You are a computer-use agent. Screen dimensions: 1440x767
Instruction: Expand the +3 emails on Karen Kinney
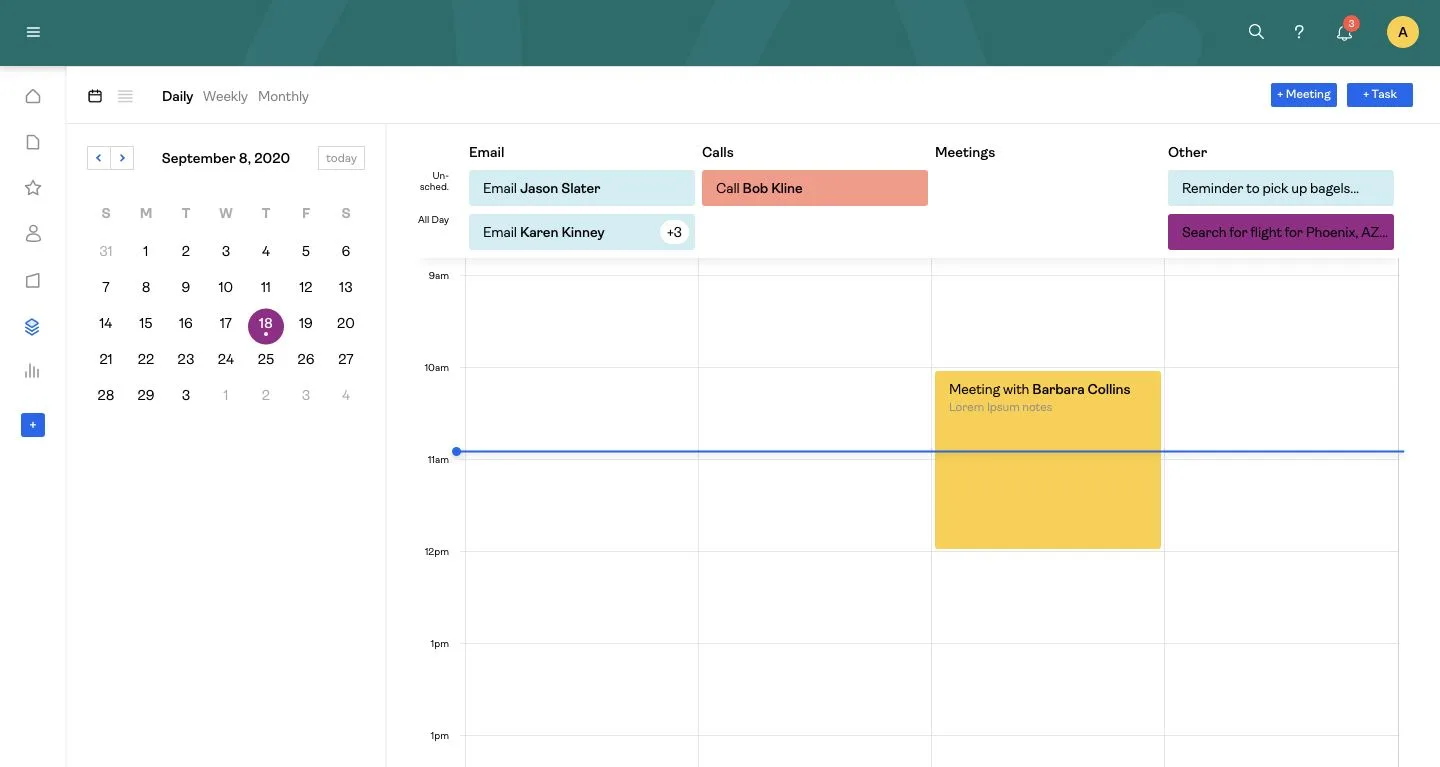click(x=674, y=232)
